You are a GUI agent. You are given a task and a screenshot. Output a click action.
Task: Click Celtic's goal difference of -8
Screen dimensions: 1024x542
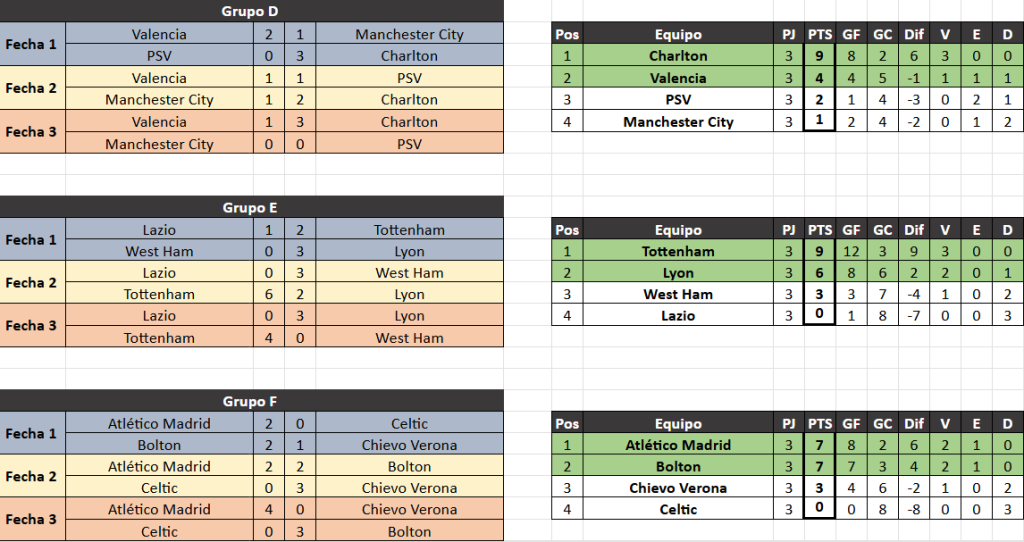914,510
